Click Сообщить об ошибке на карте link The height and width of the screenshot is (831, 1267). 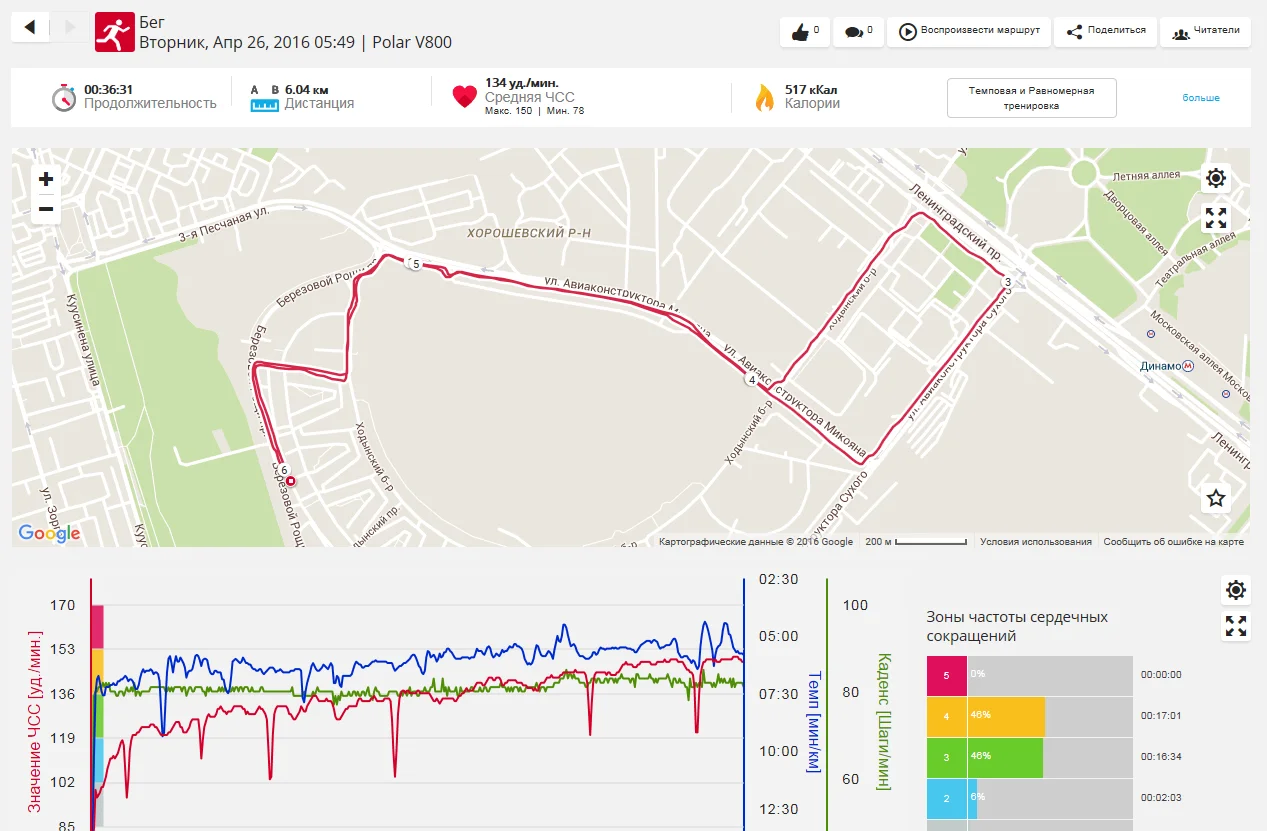(x=1173, y=542)
